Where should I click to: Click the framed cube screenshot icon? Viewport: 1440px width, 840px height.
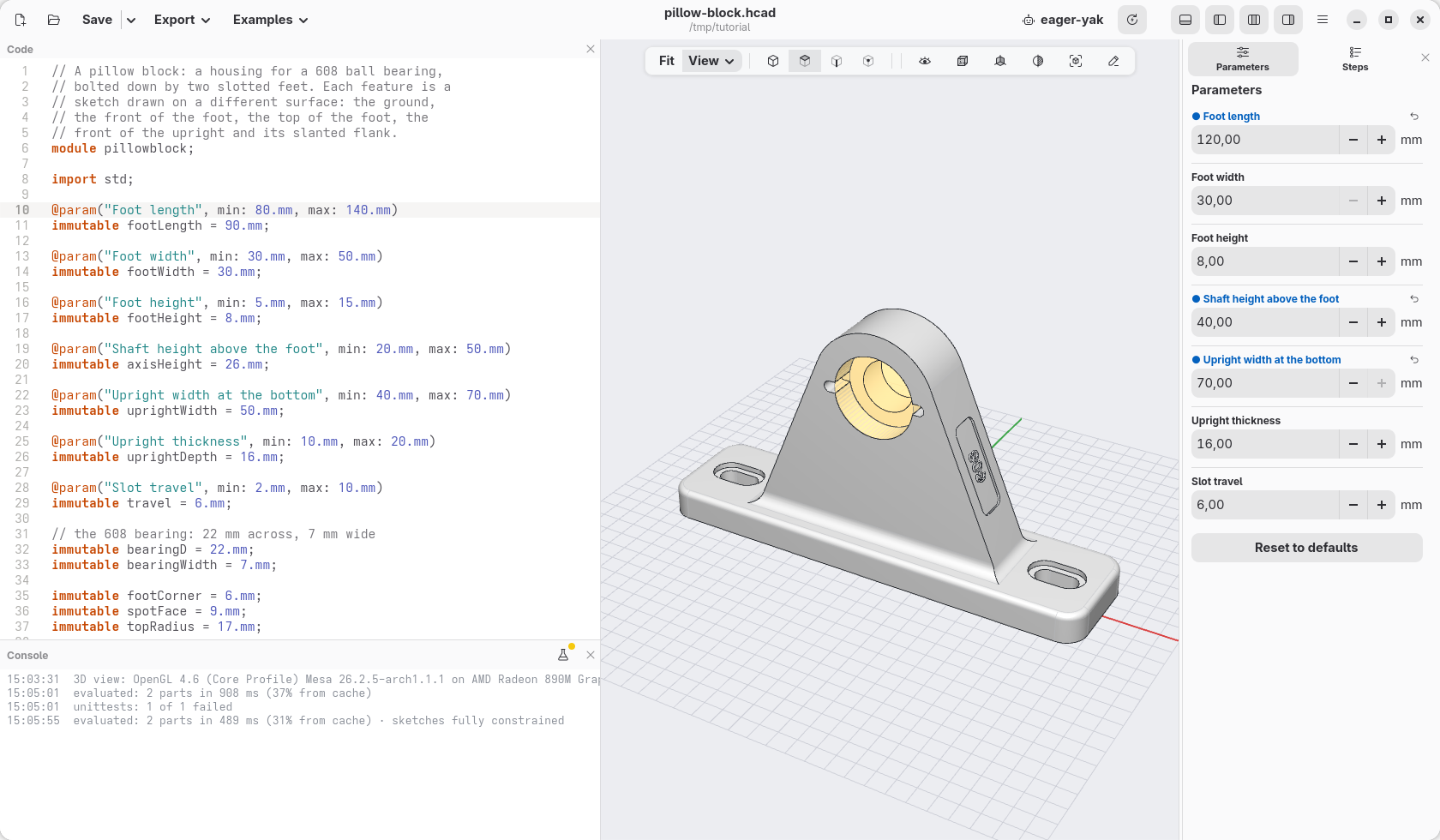coord(1076,61)
